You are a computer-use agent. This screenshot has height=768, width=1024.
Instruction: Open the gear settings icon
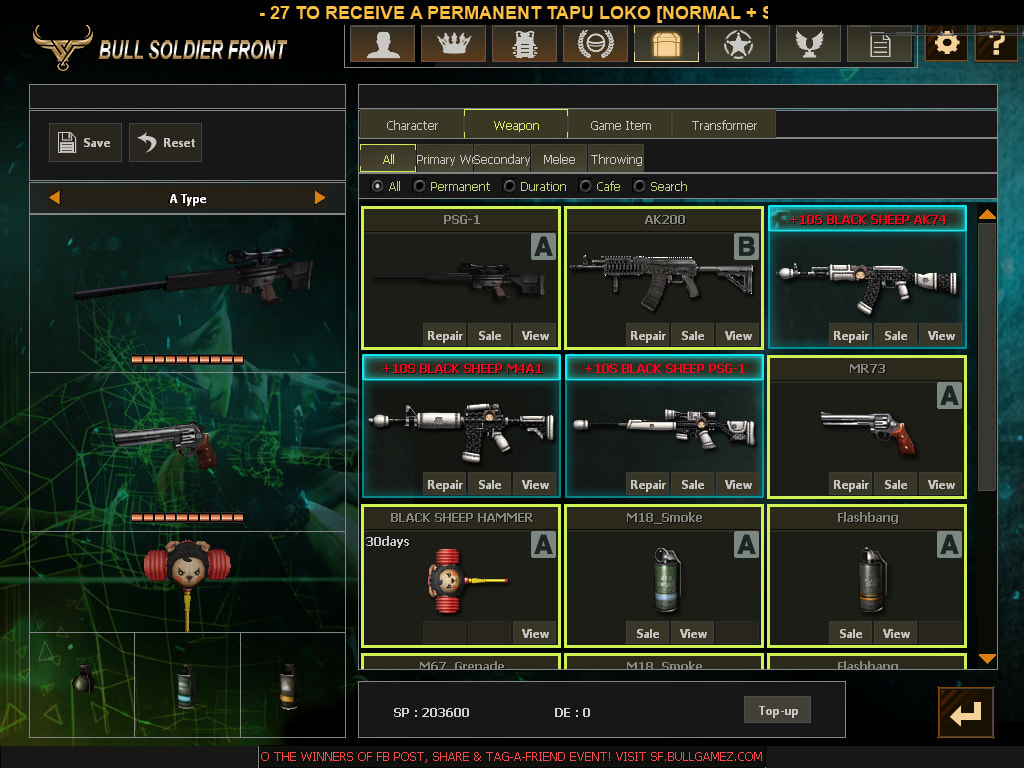pos(945,44)
